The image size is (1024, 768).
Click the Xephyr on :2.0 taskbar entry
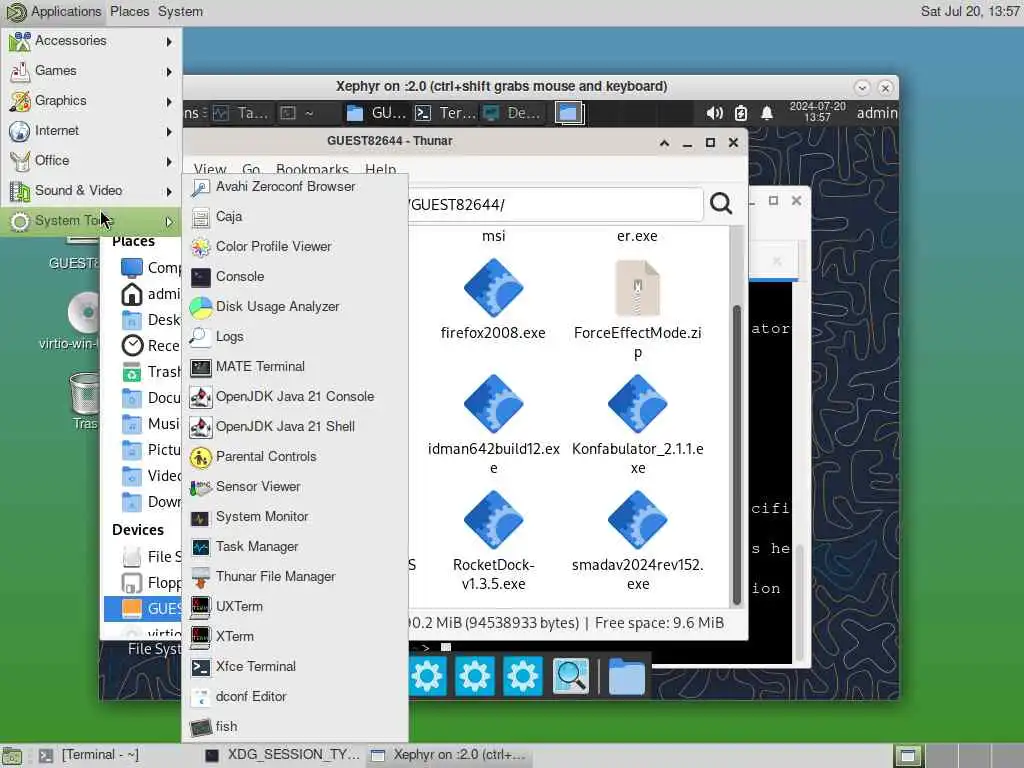tap(449, 755)
